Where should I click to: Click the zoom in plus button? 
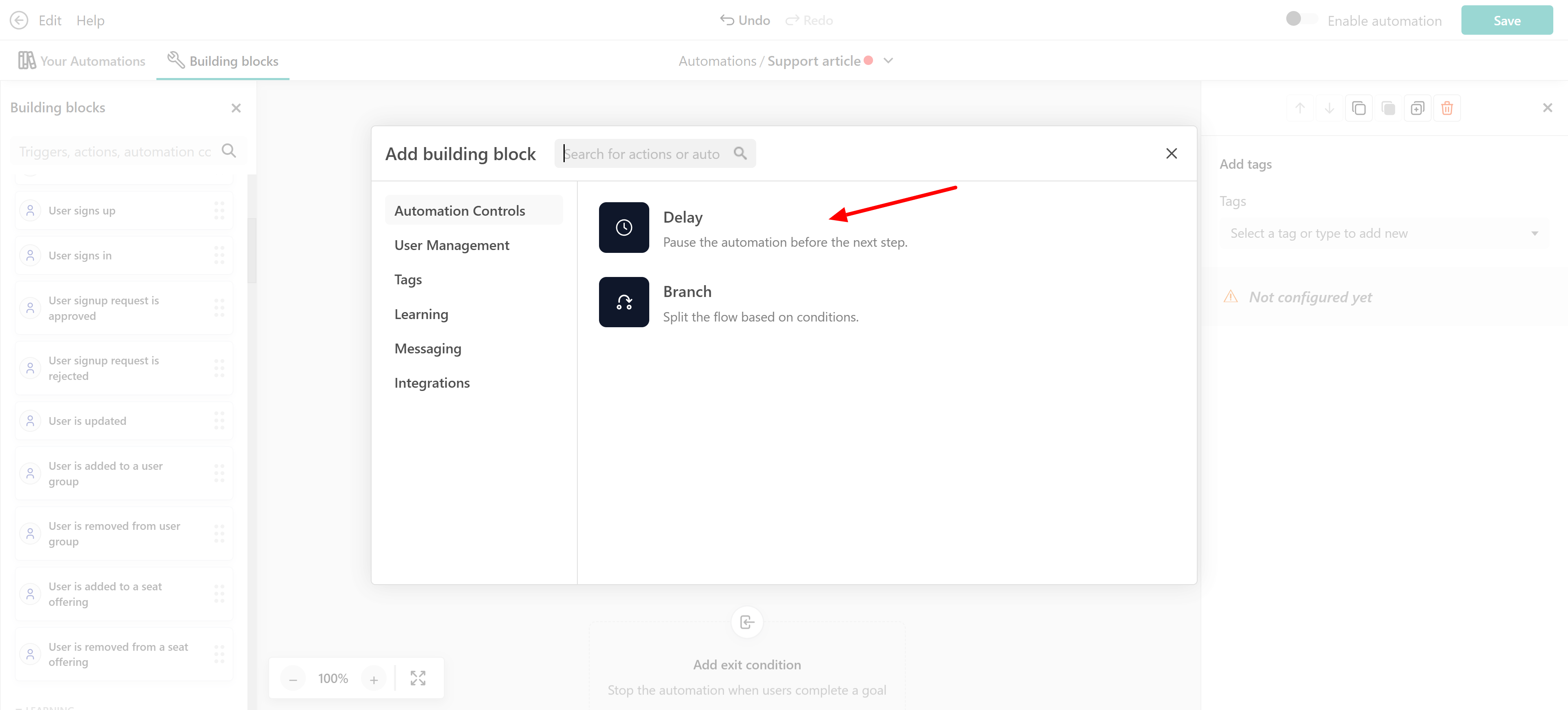click(x=373, y=679)
